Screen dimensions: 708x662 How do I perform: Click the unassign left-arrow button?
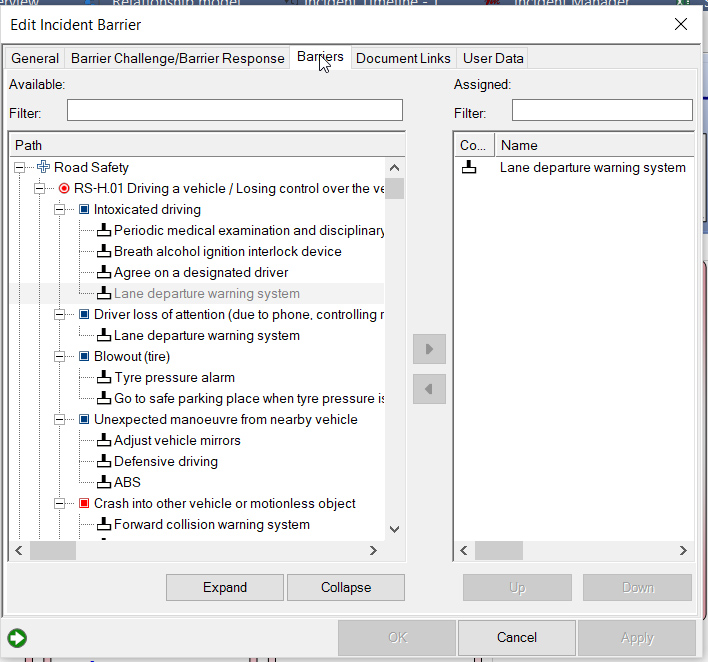429,389
